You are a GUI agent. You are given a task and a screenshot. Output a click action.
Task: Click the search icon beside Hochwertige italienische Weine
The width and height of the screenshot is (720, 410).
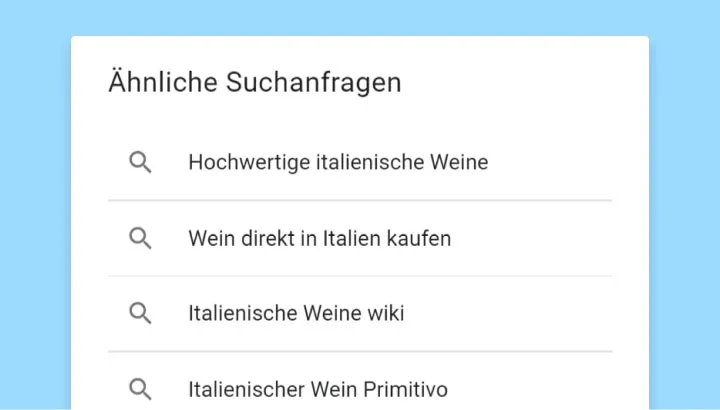click(141, 162)
